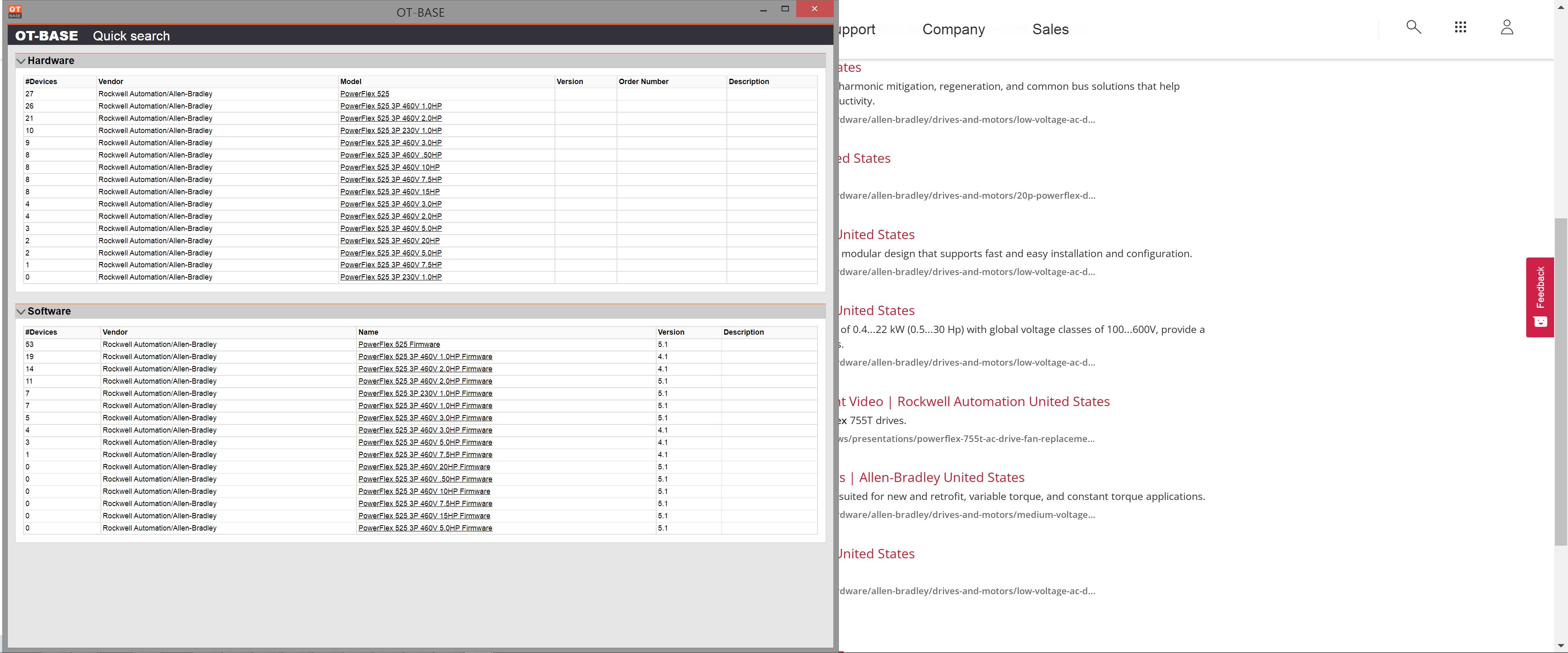Select device count 53 in Software table
Viewport: 1568px width, 653px height.
(30, 344)
